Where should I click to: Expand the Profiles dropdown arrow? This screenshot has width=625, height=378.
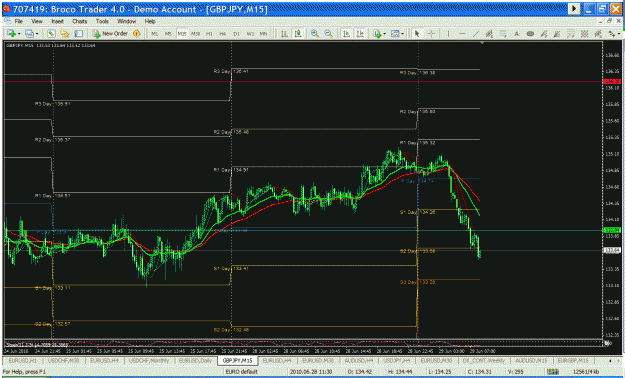[x=37, y=34]
